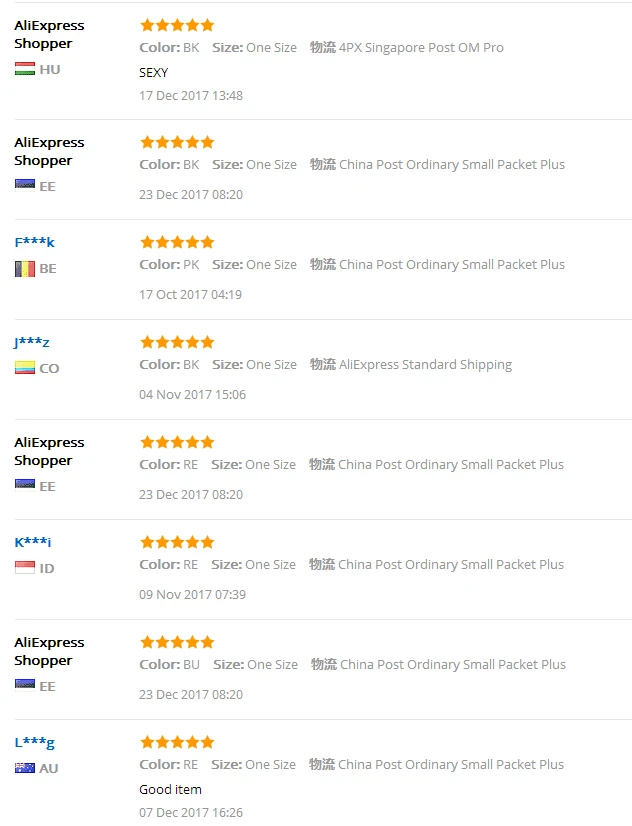Click the star rating of the SEXY review
Screen dimensions: 632x826
pyautogui.click(x=177, y=25)
